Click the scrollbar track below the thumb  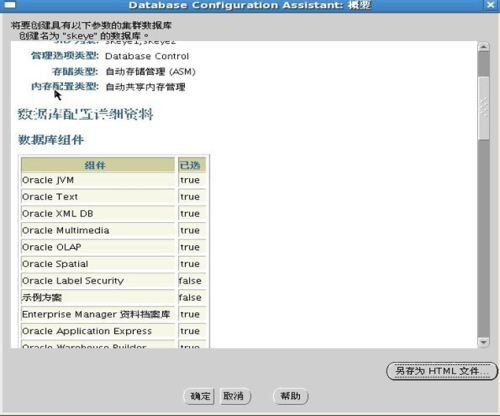[483, 238]
